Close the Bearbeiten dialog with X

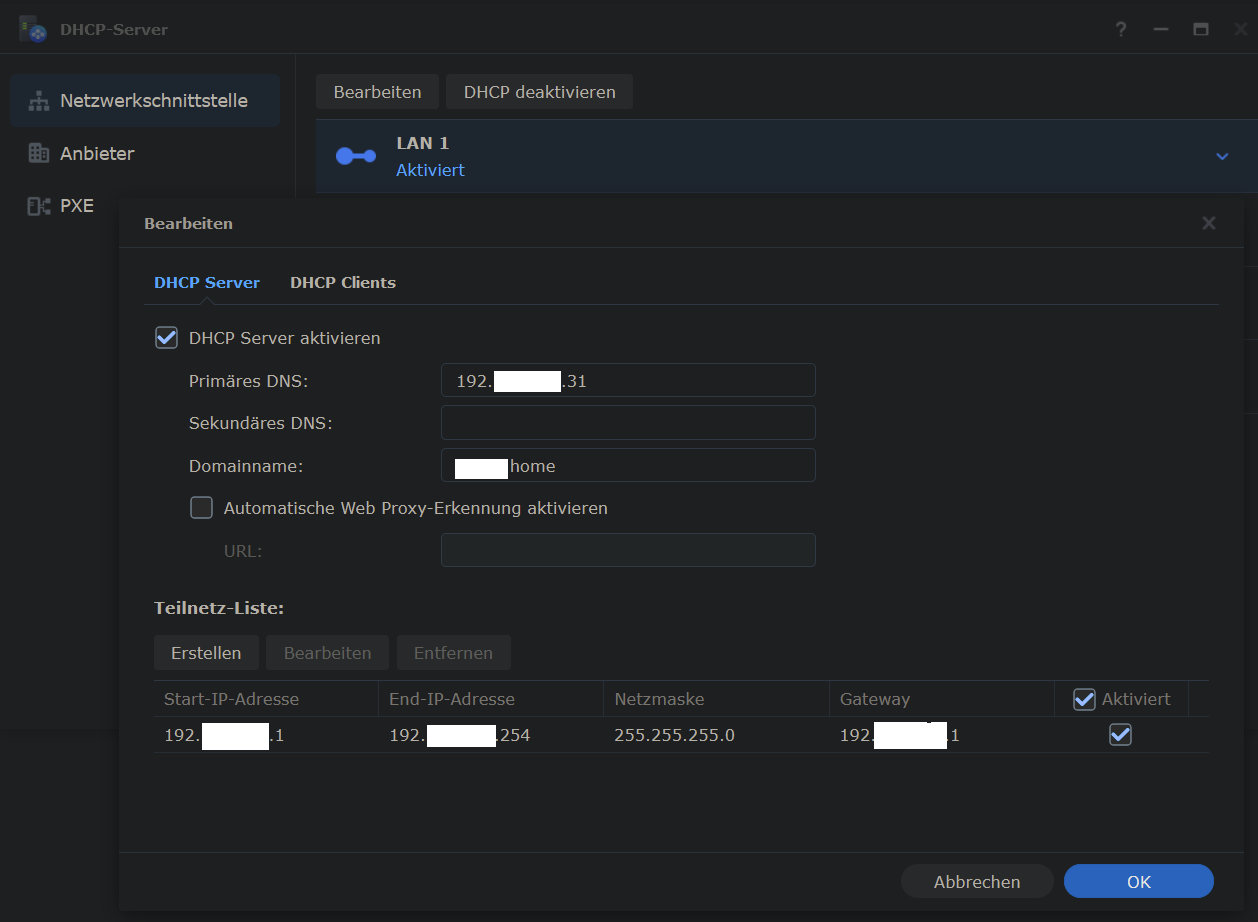(x=1209, y=223)
